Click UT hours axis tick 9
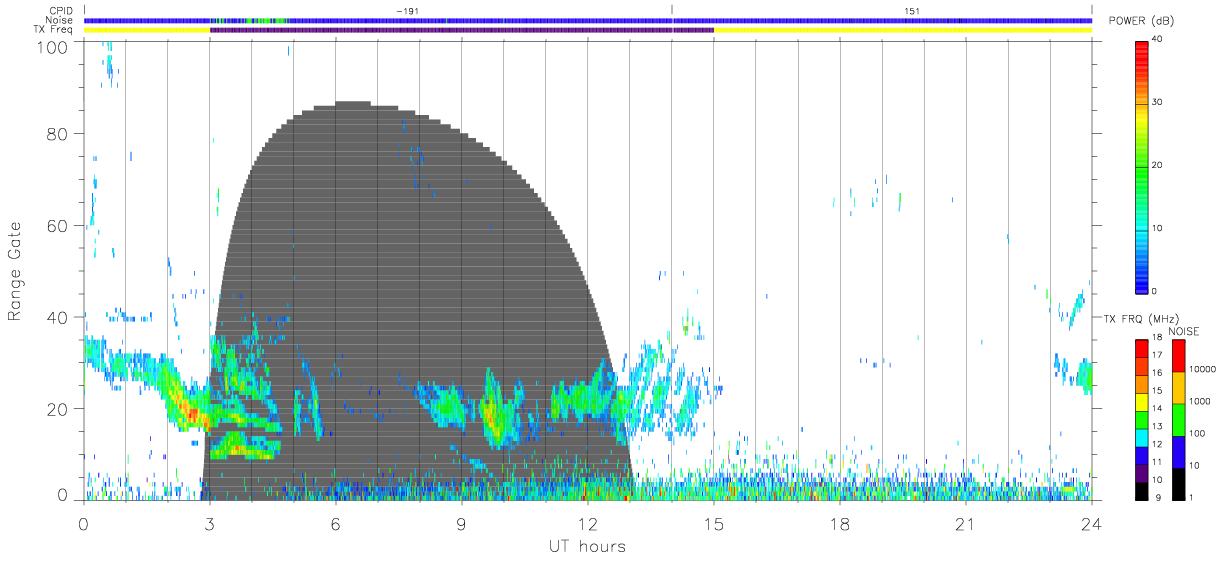The image size is (1228, 567). (x=462, y=523)
